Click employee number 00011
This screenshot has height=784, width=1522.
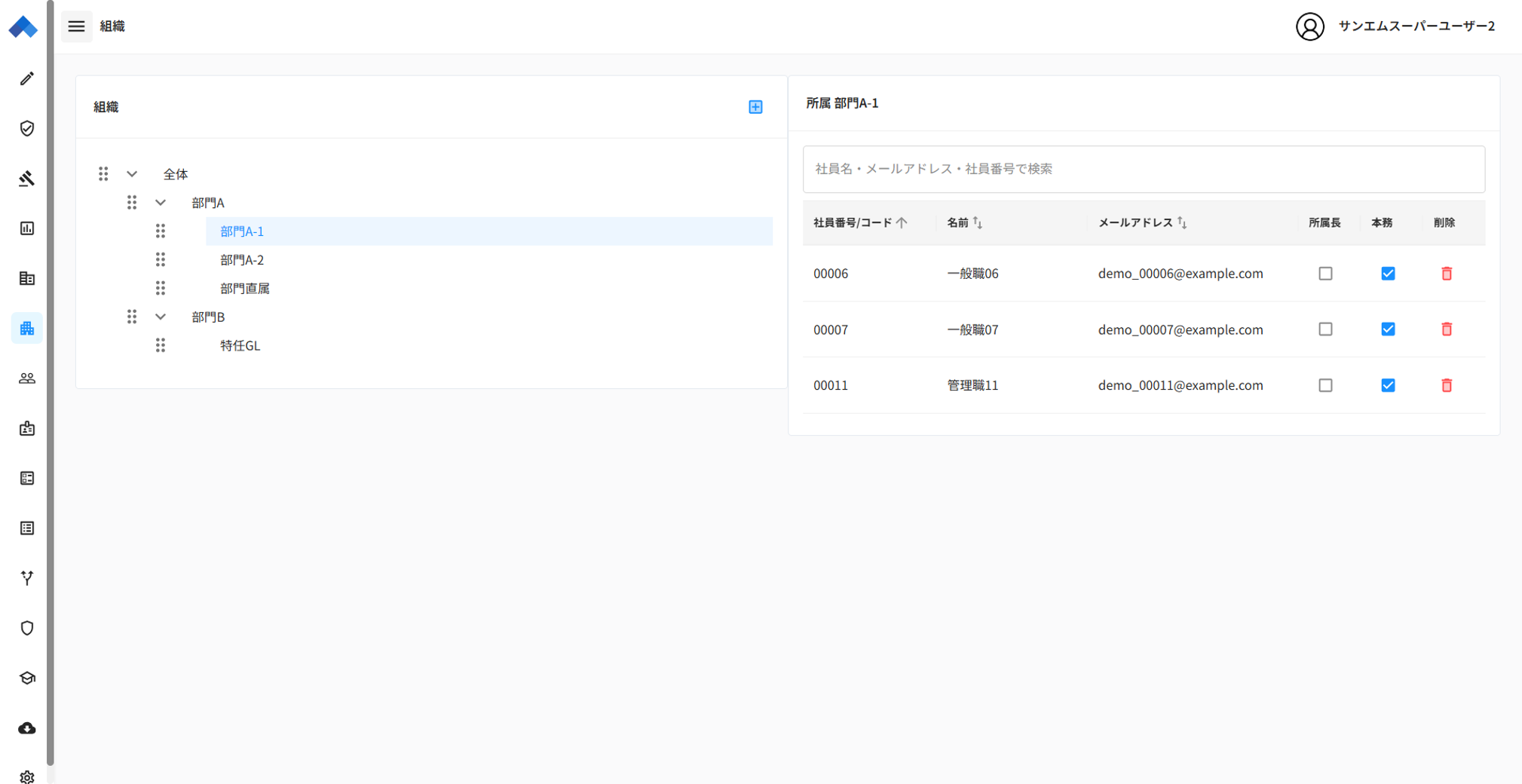831,385
